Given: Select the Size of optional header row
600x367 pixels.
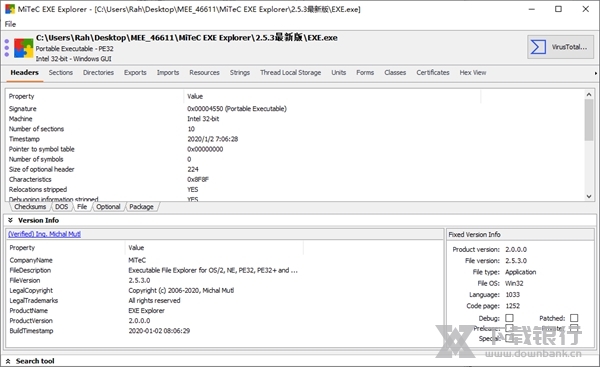Looking at the screenshot, I should (x=295, y=169).
